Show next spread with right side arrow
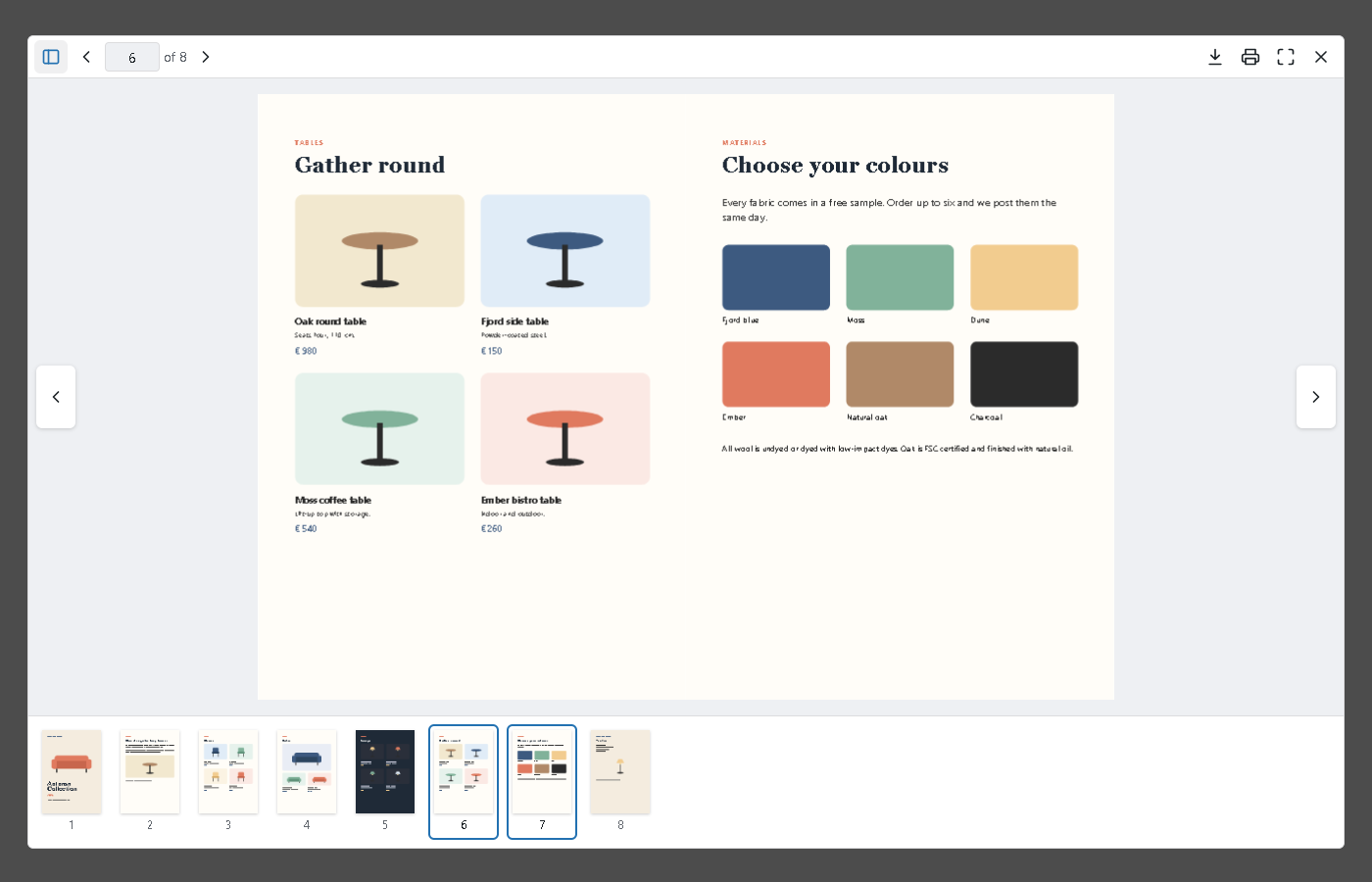 pos(1316,397)
